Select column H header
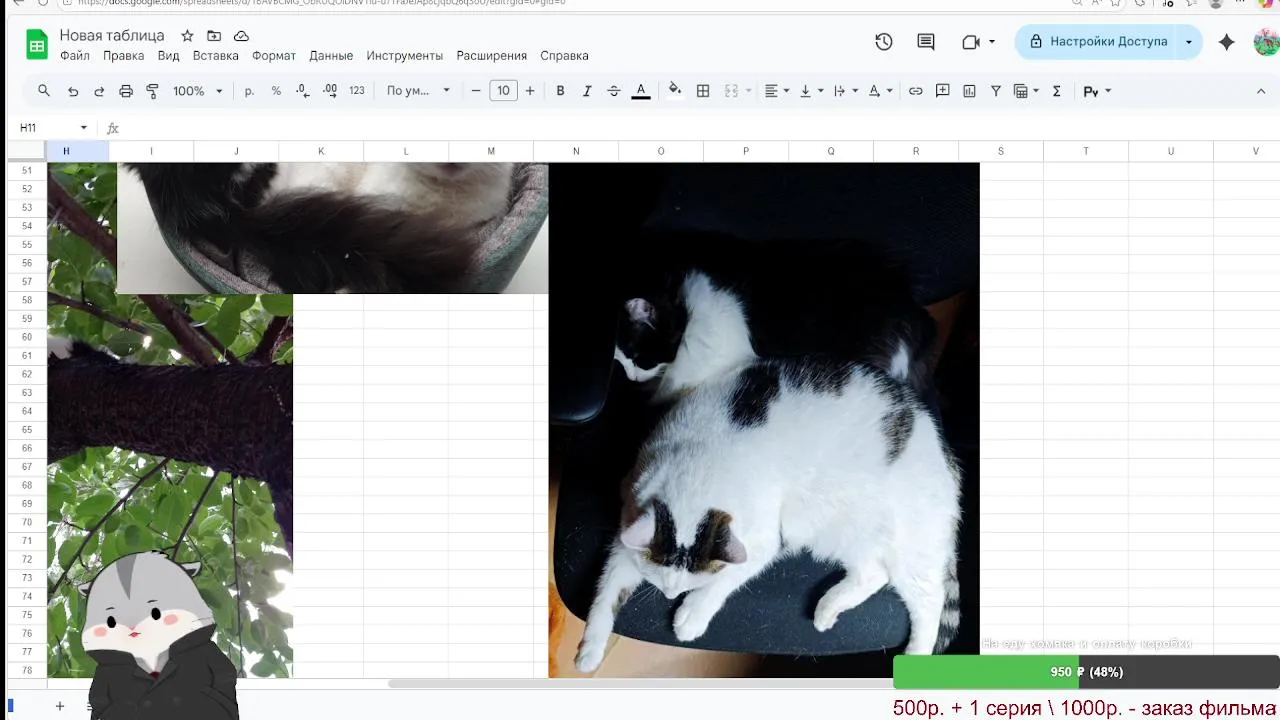The width and height of the screenshot is (1280, 720). [x=66, y=151]
